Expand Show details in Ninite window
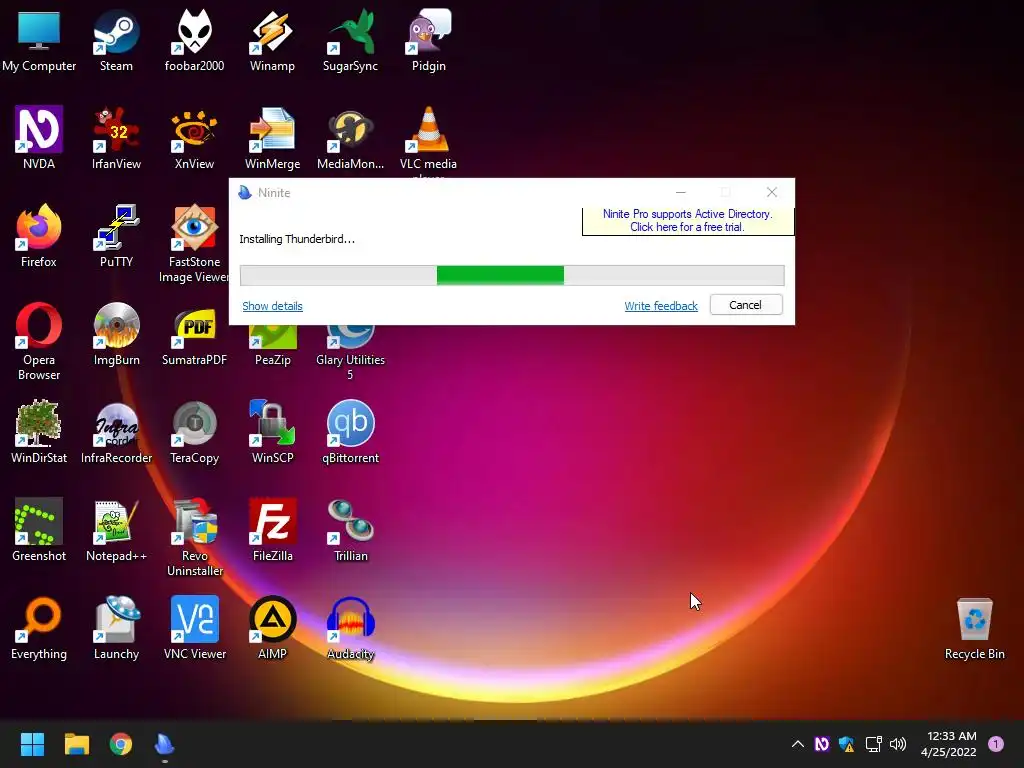This screenshot has width=1024, height=768. [272, 306]
